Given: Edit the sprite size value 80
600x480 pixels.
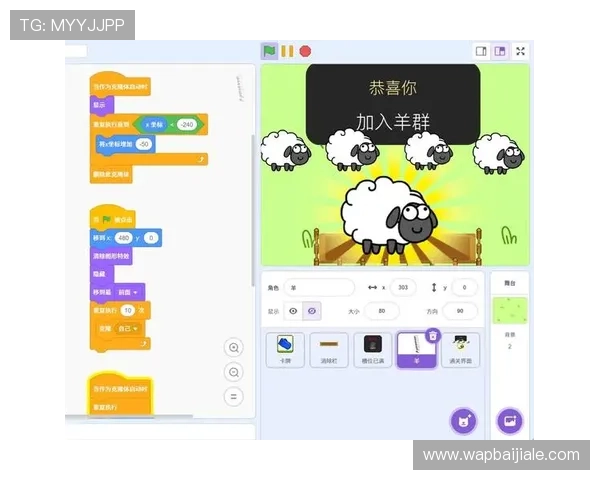Looking at the screenshot, I should (382, 311).
